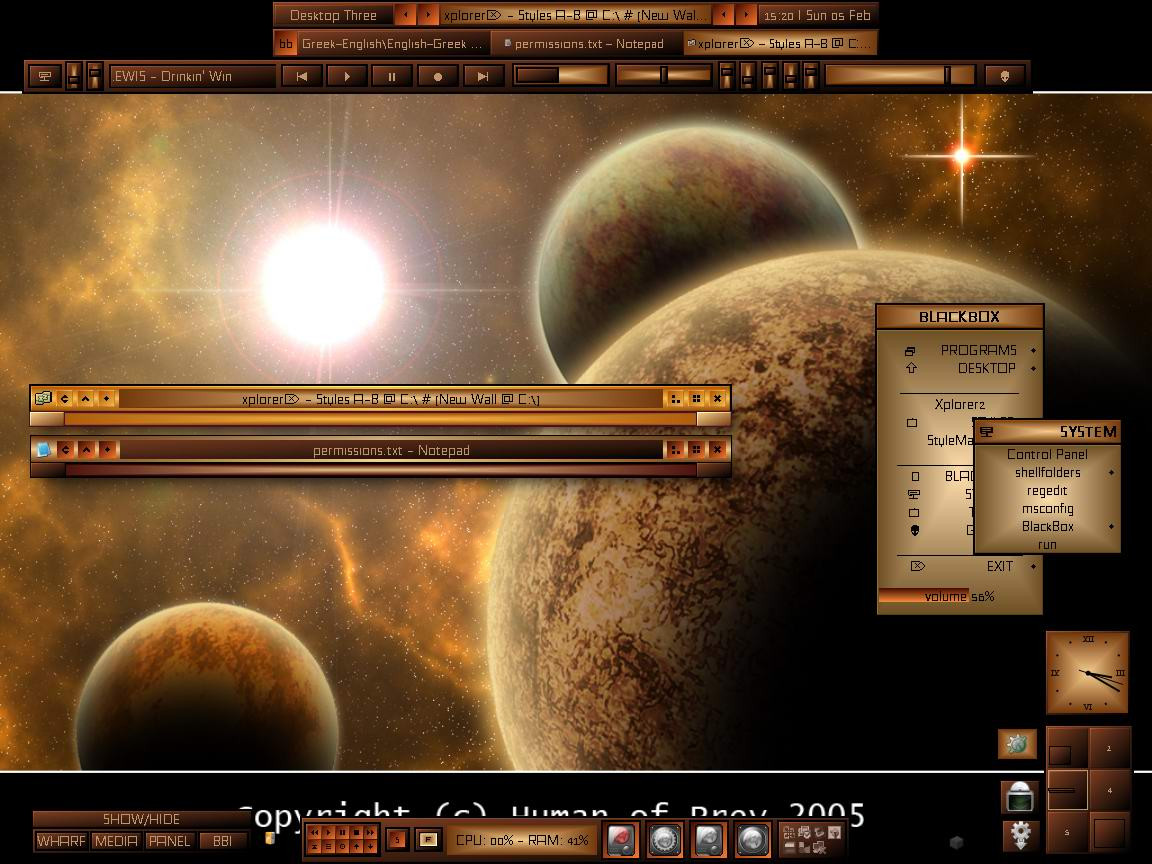Click the alien head icon in the BlackBox menu

pyautogui.click(x=915, y=530)
